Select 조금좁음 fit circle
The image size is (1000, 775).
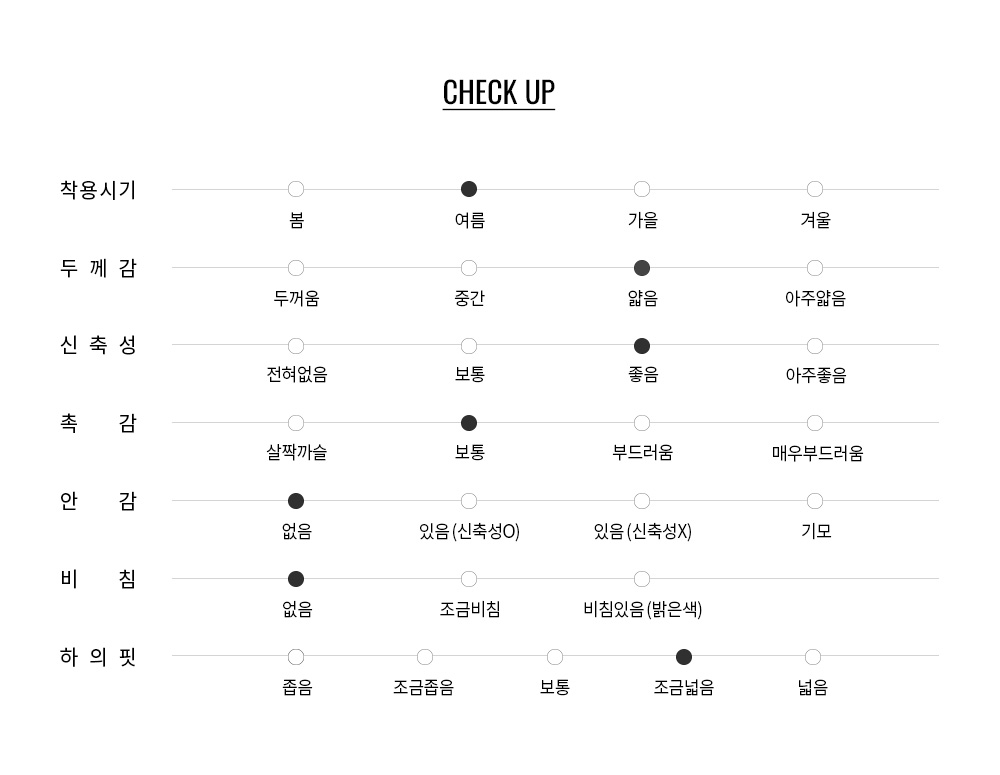(425, 656)
